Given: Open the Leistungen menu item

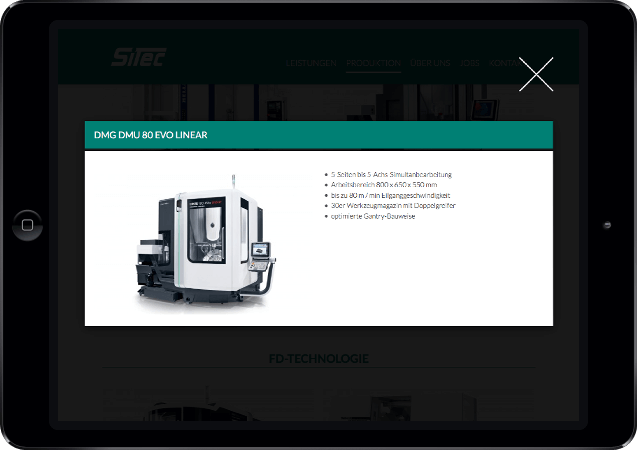Looking at the screenshot, I should click(311, 63).
